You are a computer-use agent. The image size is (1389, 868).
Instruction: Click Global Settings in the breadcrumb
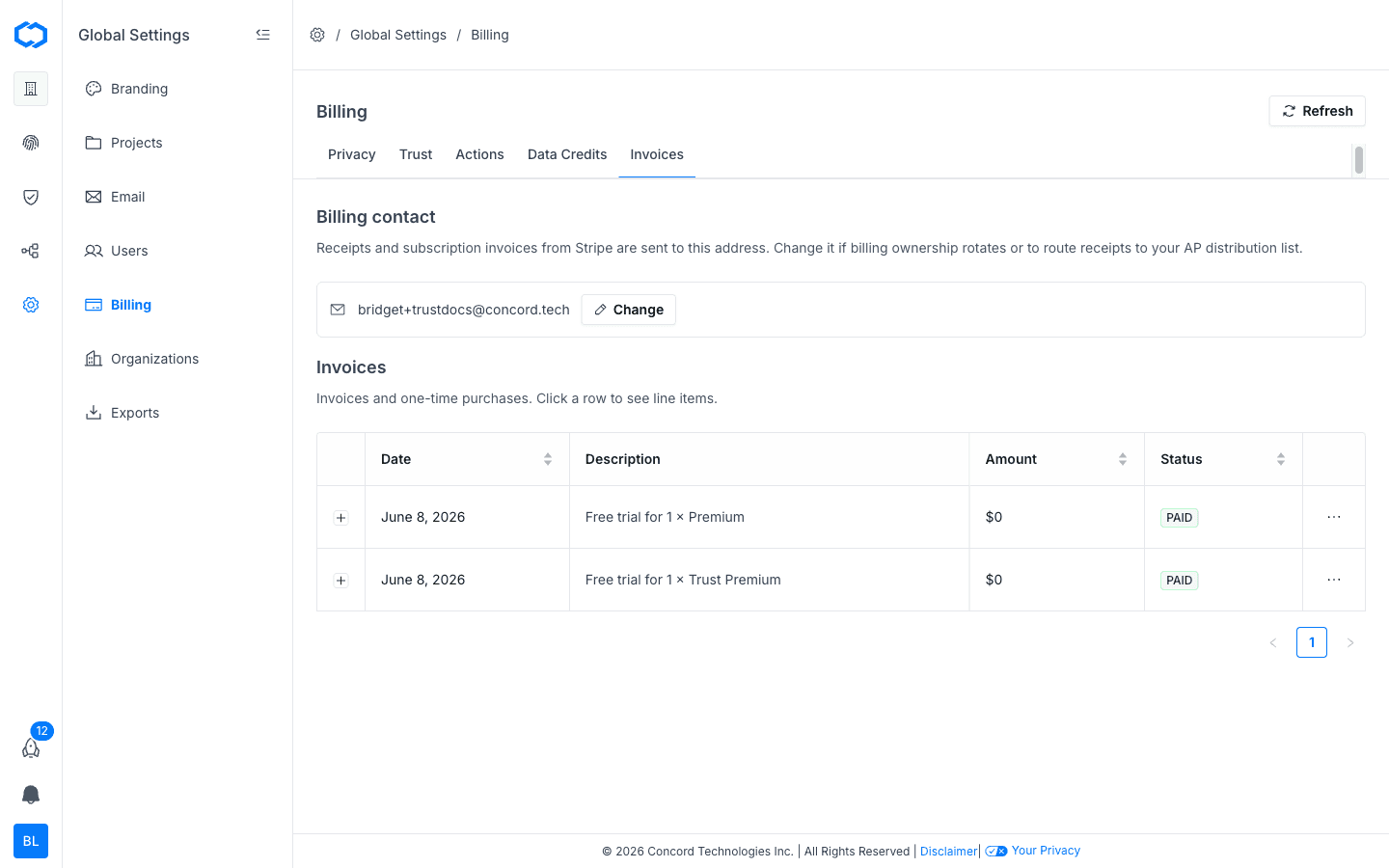(x=398, y=35)
